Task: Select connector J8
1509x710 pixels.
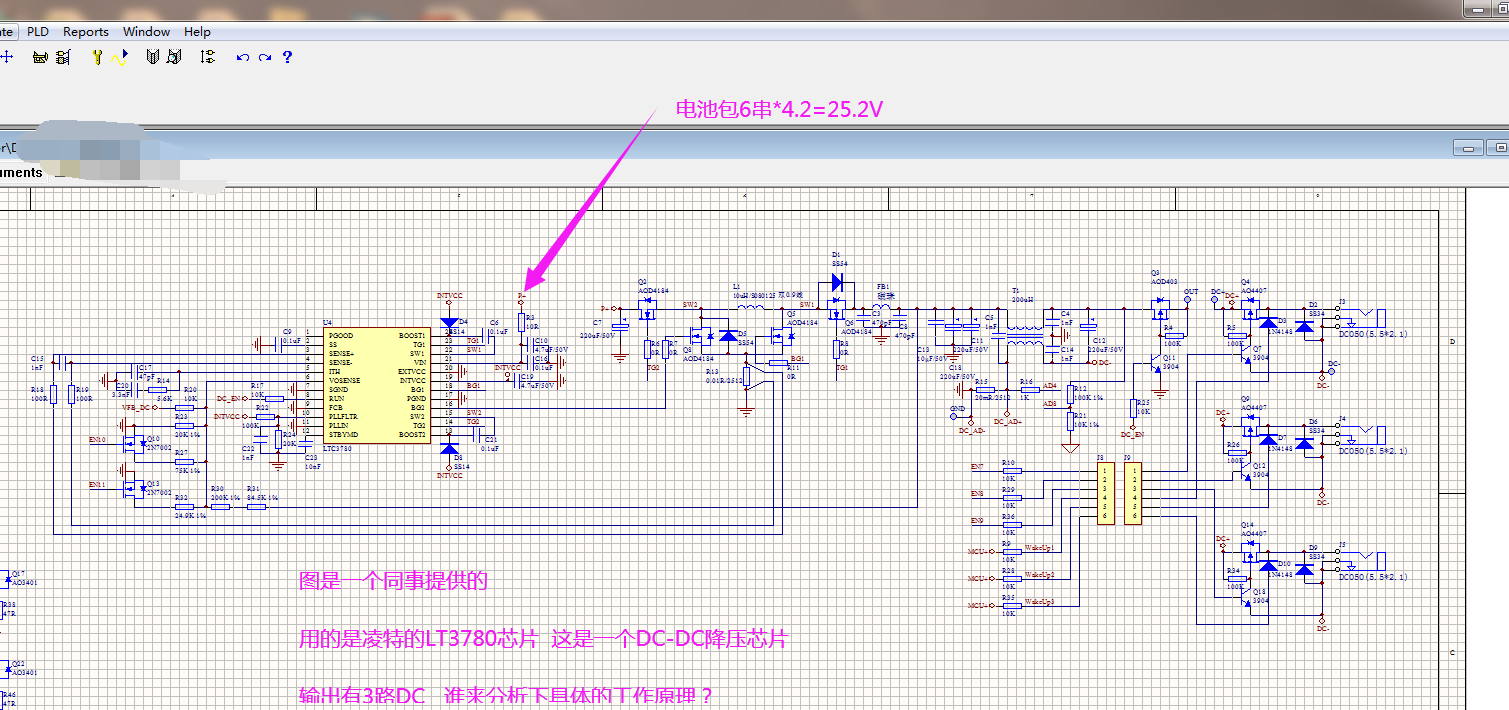Action: pyautogui.click(x=1106, y=493)
